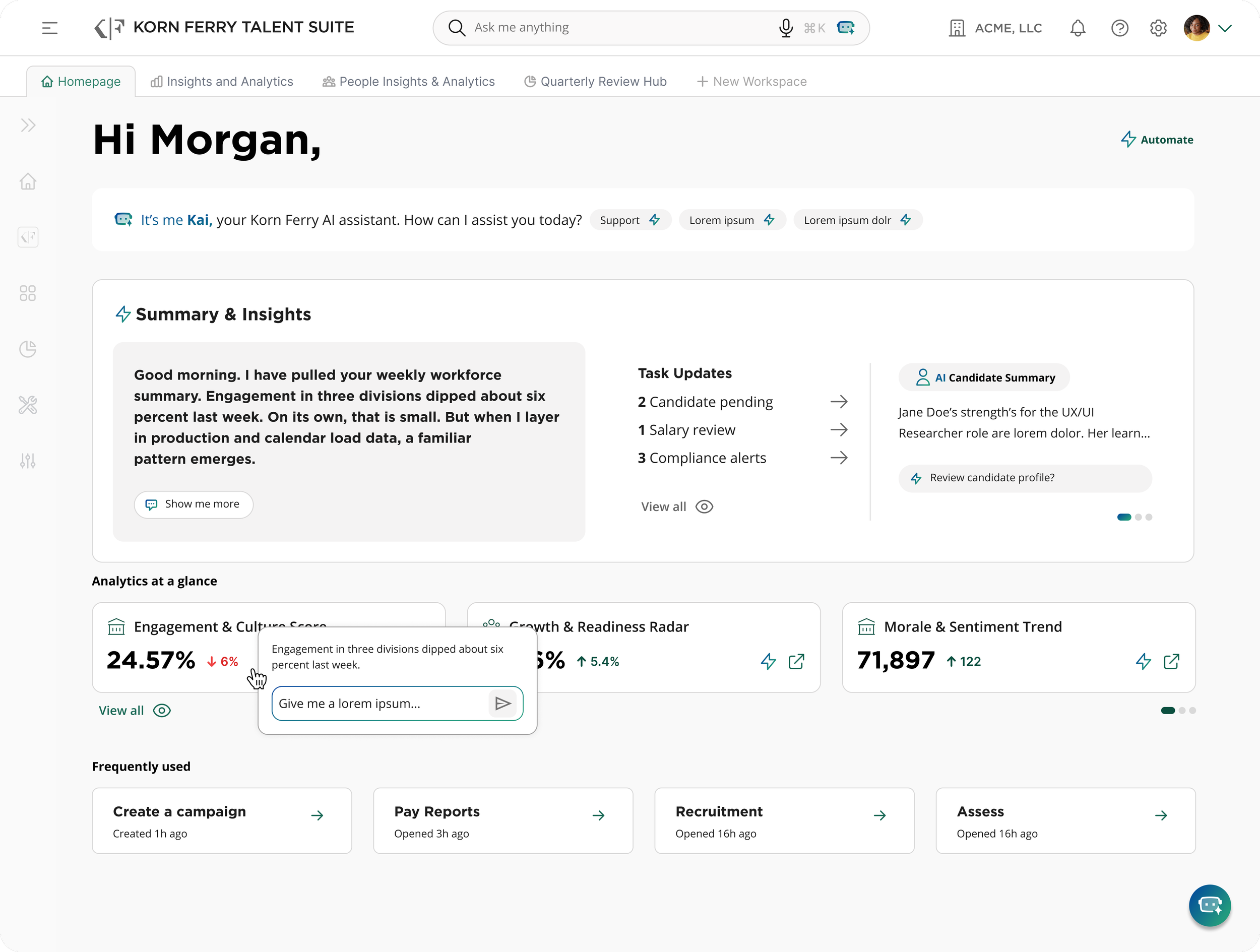Open help with the question mark icon
This screenshot has width=1260, height=952.
1119,28
